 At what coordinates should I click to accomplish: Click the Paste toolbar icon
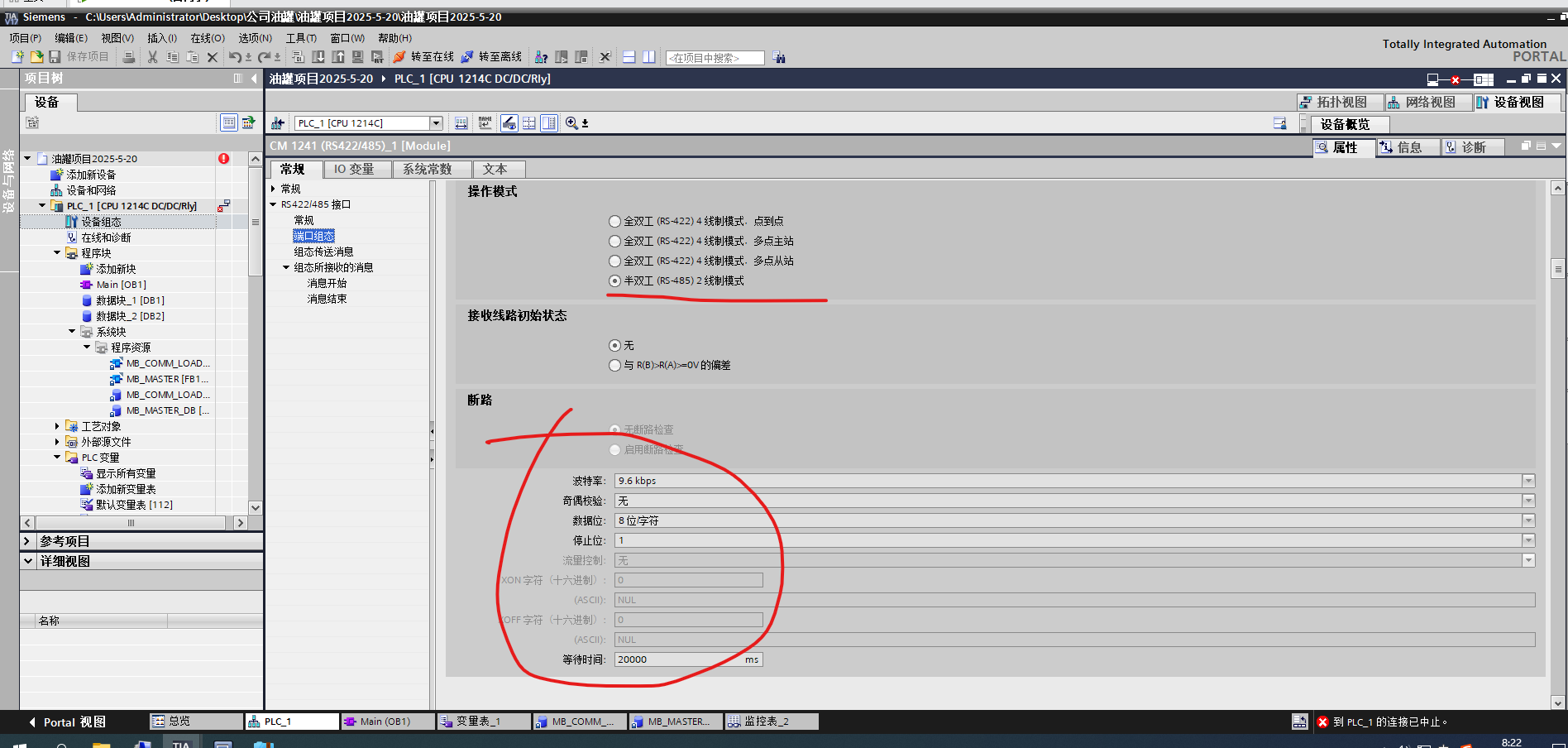191,56
